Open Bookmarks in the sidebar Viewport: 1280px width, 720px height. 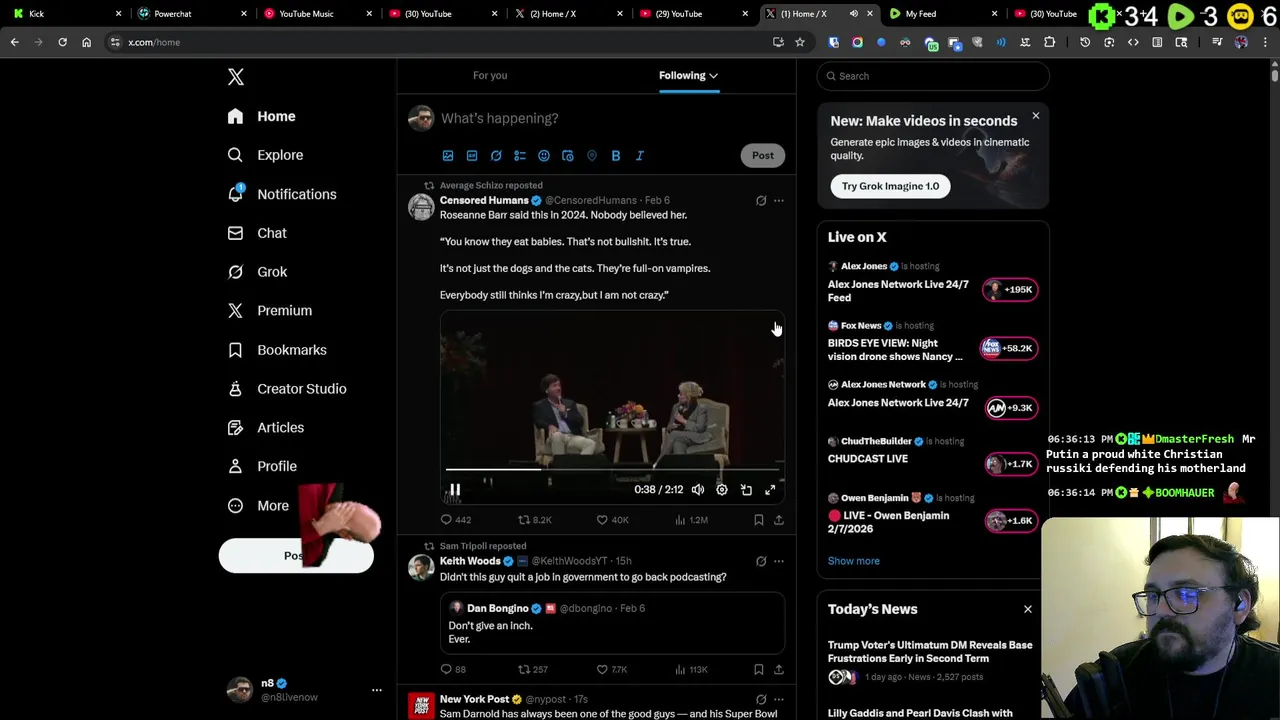(x=277, y=350)
